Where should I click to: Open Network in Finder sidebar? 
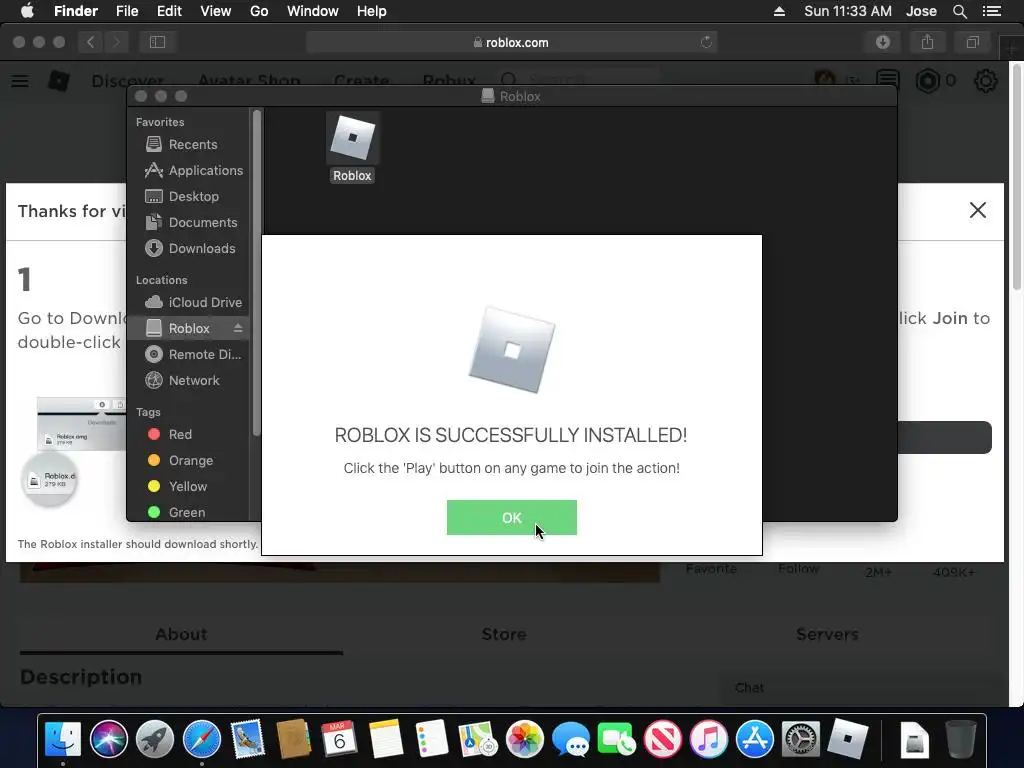click(x=182, y=381)
